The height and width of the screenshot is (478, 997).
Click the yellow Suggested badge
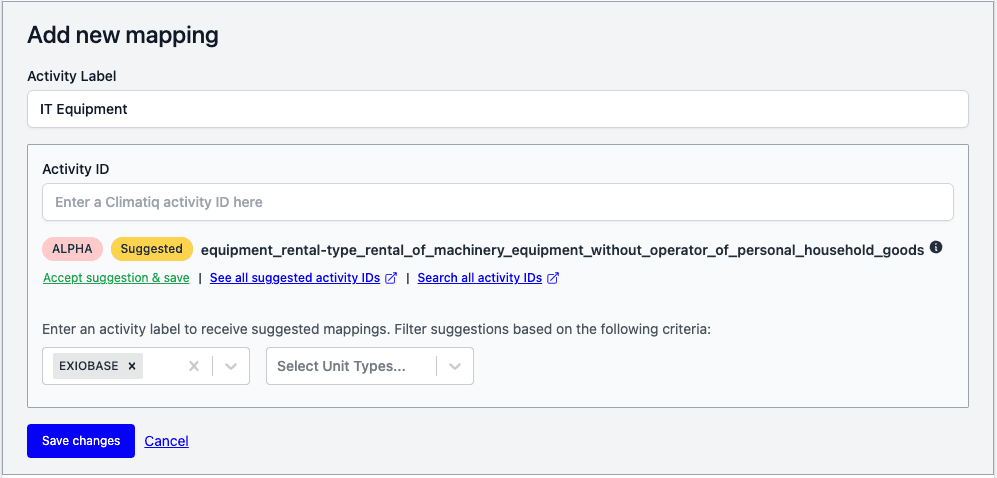[151, 249]
